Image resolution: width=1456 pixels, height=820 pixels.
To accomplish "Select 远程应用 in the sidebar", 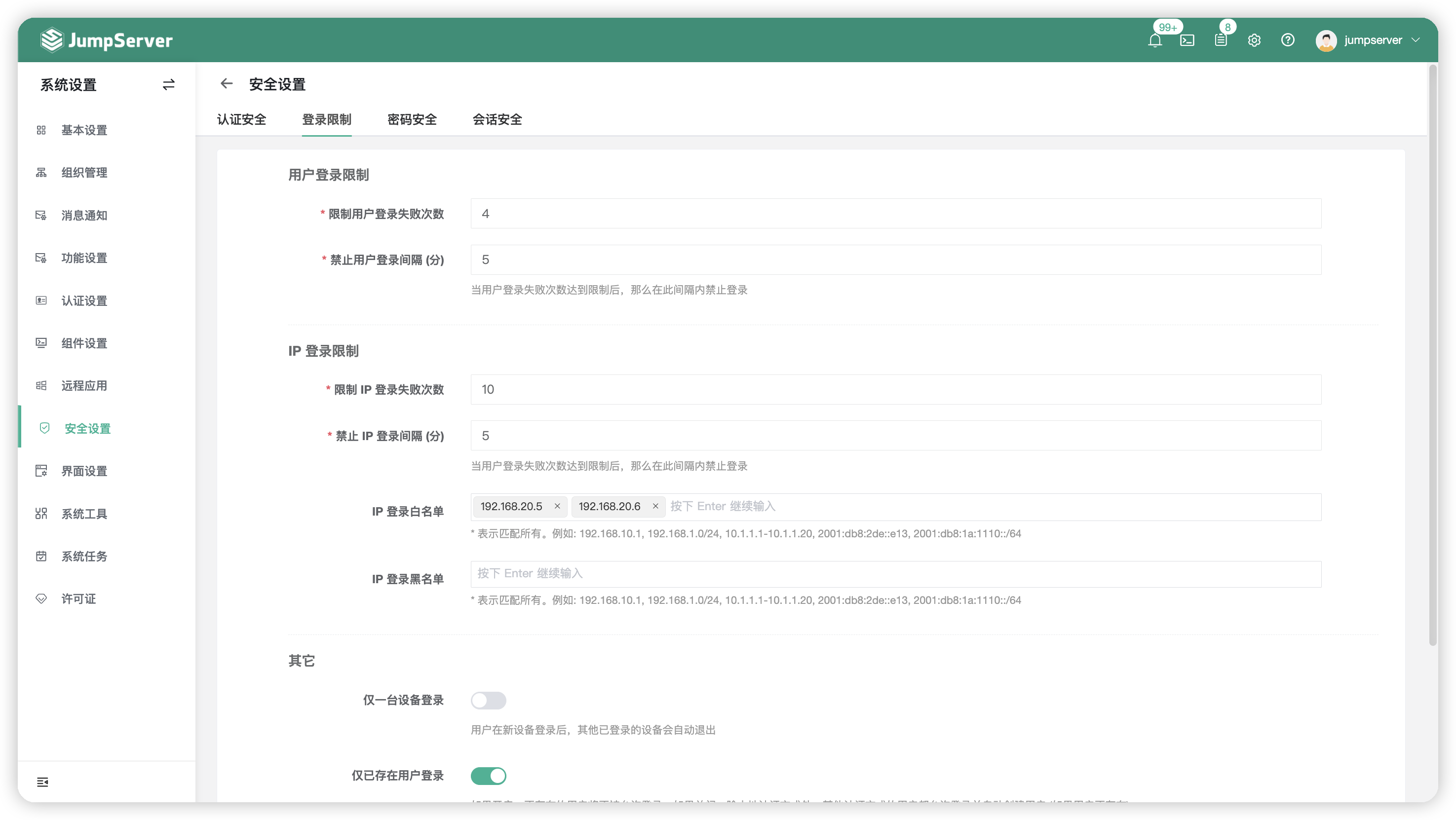I will (85, 385).
